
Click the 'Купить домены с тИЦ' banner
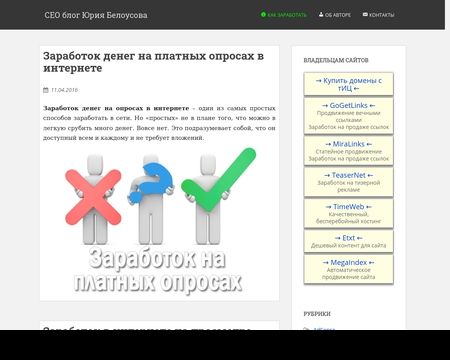coord(348,84)
